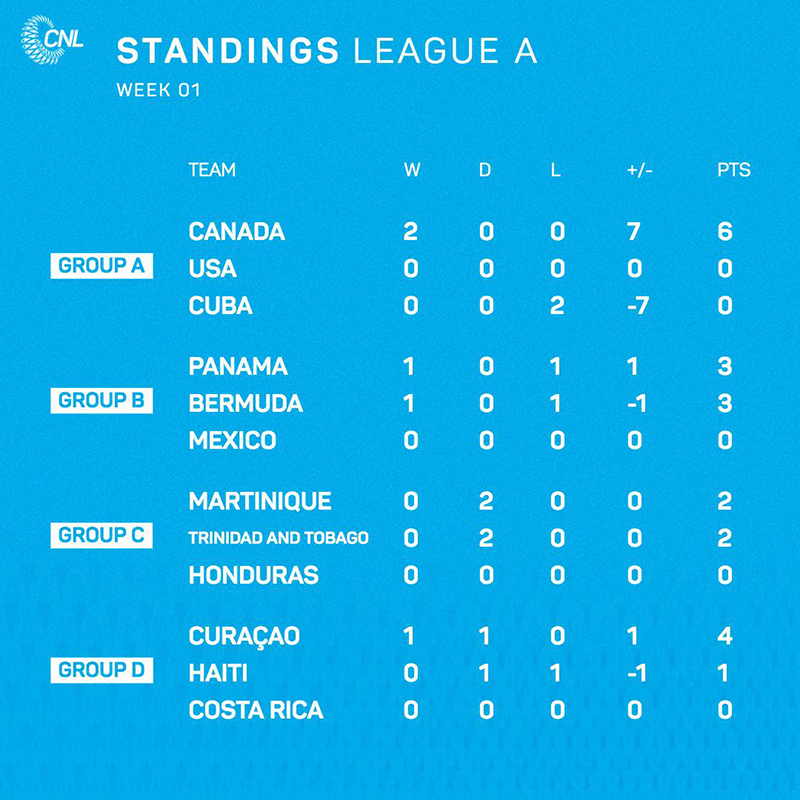Select the GROUP C label

click(102, 535)
